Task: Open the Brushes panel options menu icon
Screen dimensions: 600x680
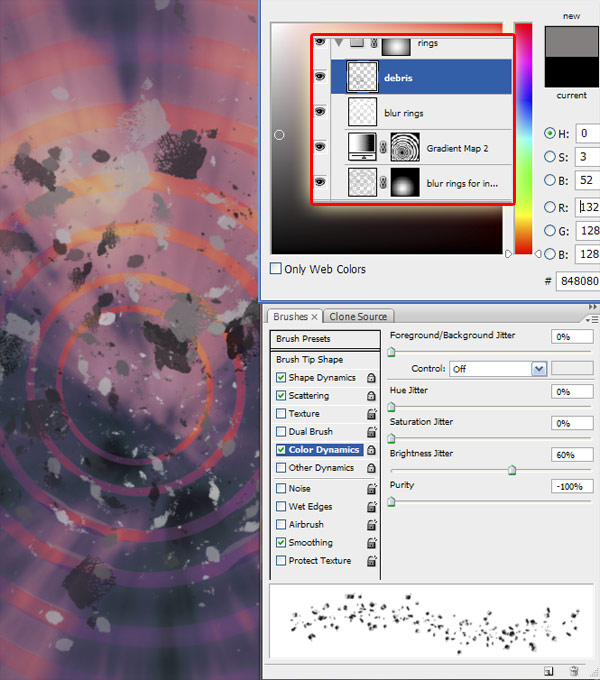Action: [591, 320]
